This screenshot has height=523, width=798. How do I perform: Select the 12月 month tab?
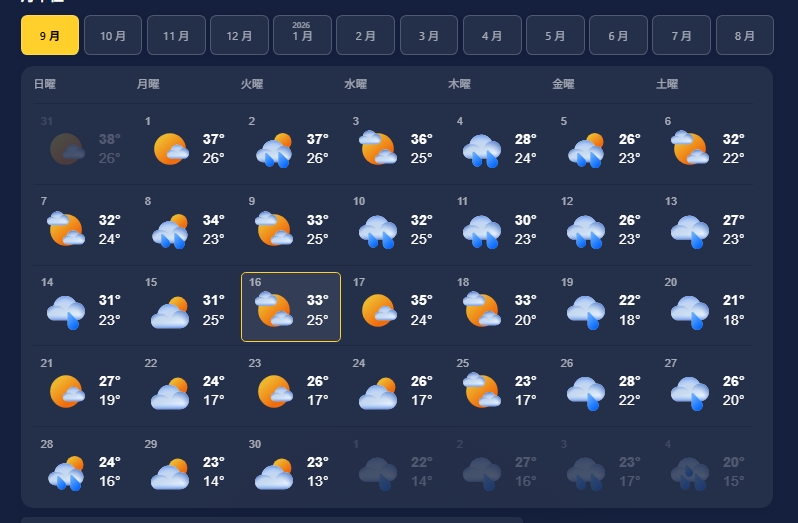point(239,35)
